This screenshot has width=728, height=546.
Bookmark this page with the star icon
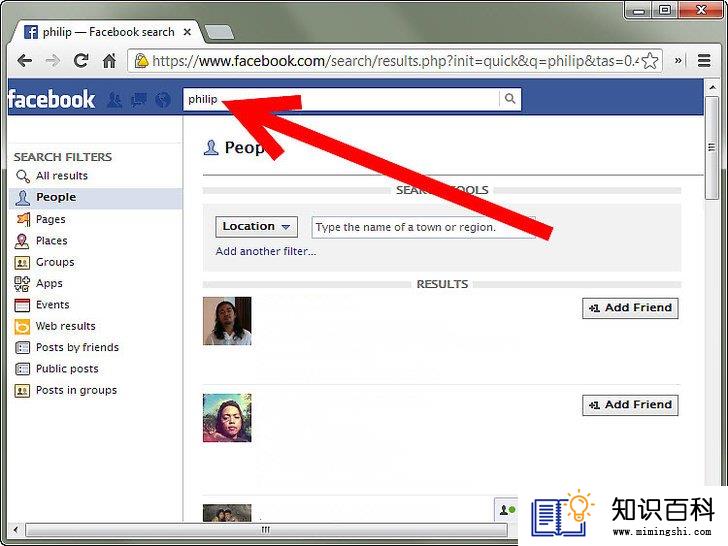pyautogui.click(x=650, y=61)
